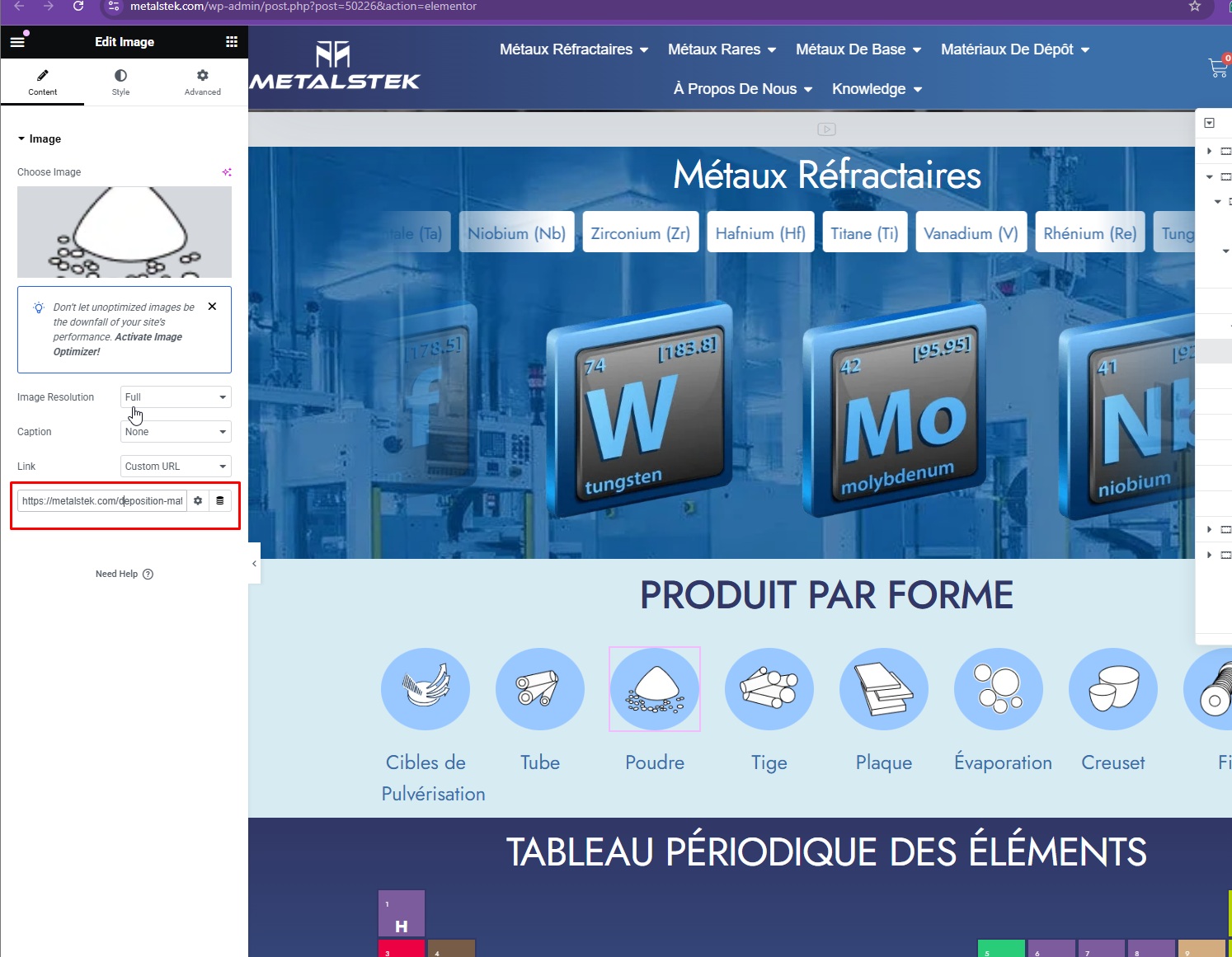The width and height of the screenshot is (1232, 957).
Task: Click the dynamic tags icon beside URL
Action: (220, 500)
